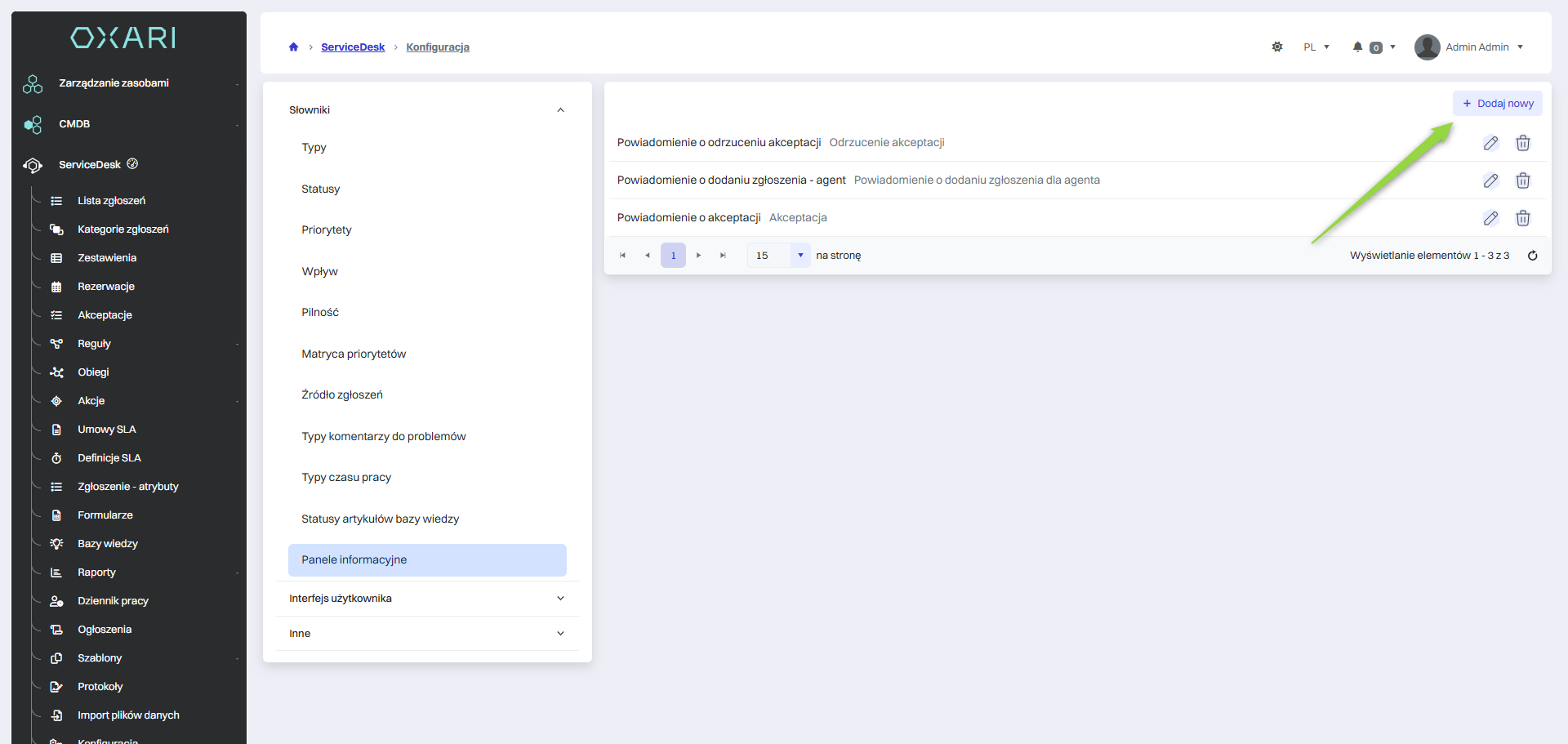Screen dimensions: 1568x744
Task: Delete the Powiadomienie o akceptacji entry
Action: [x=1522, y=218]
